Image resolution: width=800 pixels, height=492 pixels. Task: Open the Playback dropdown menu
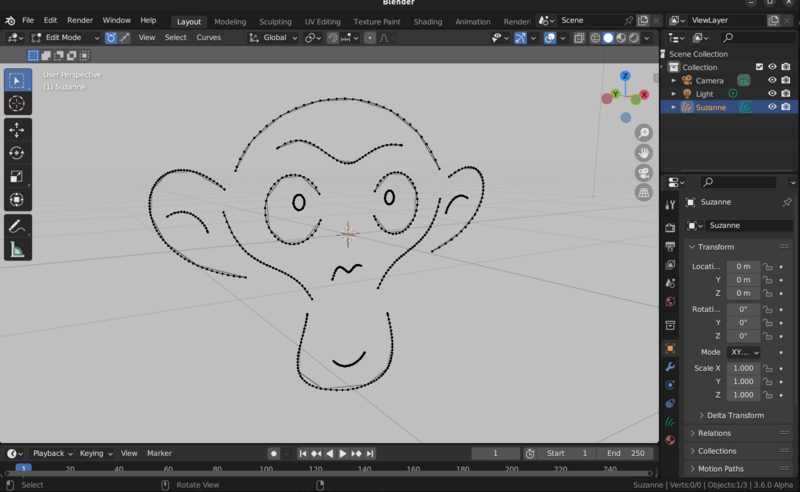52,453
